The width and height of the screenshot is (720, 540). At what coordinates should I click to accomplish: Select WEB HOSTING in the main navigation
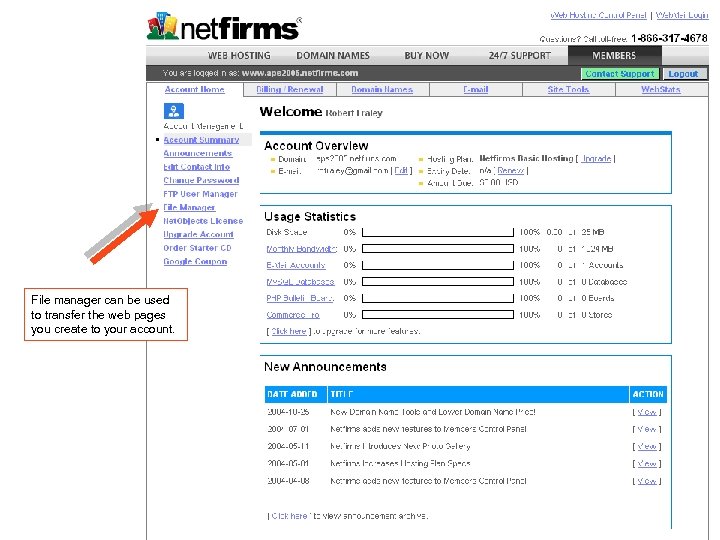click(239, 56)
